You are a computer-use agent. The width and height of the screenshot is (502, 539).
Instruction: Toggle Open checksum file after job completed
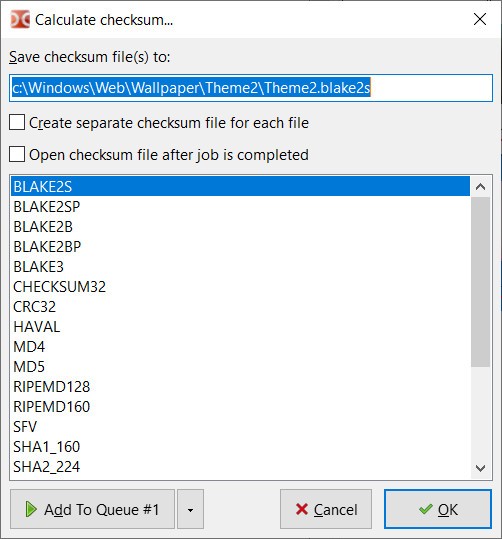click(x=17, y=154)
